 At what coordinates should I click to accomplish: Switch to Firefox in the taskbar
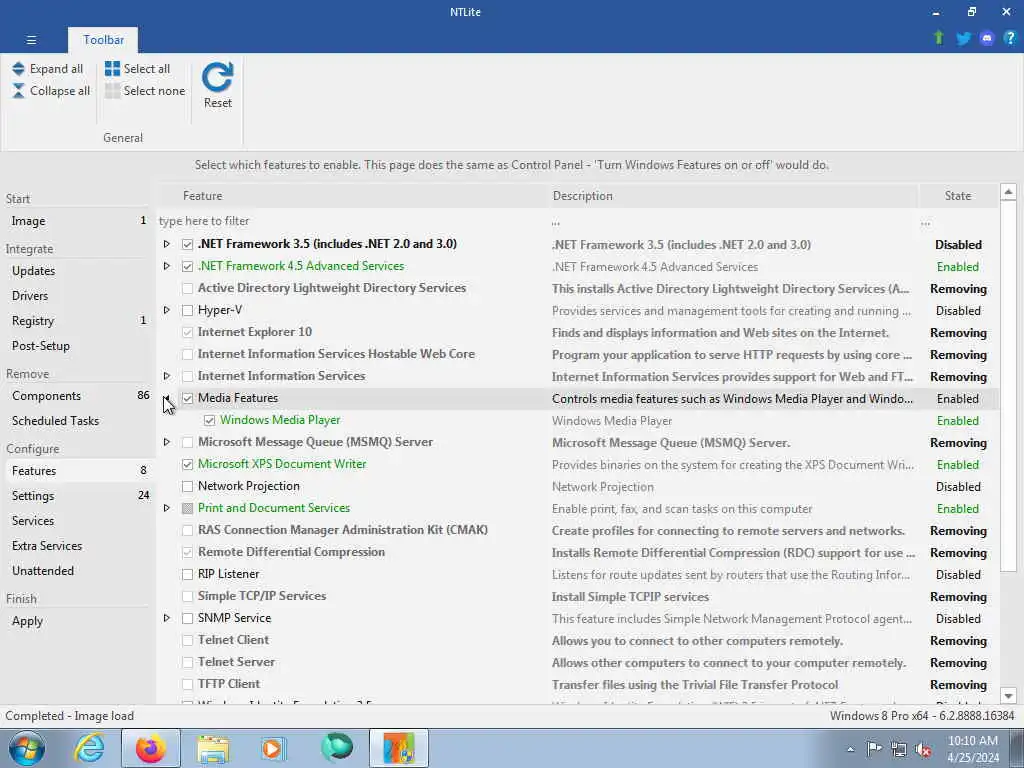151,748
